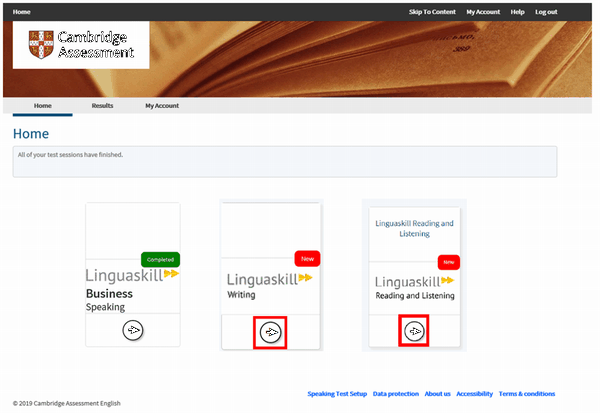600x413 pixels.
Task: Click Skip To Content link
Action: (x=432, y=12)
